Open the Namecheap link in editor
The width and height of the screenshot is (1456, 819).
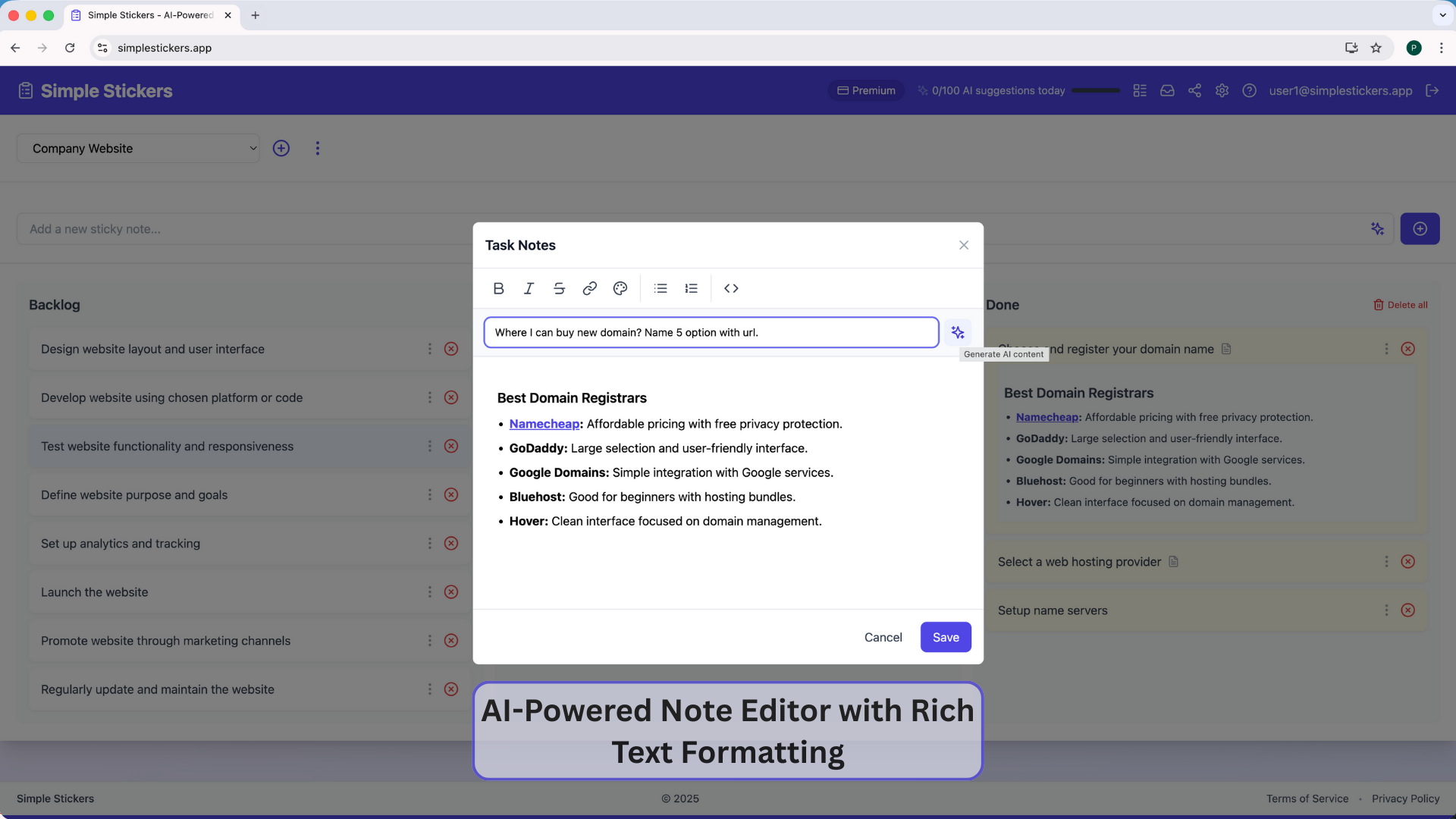[x=544, y=424]
